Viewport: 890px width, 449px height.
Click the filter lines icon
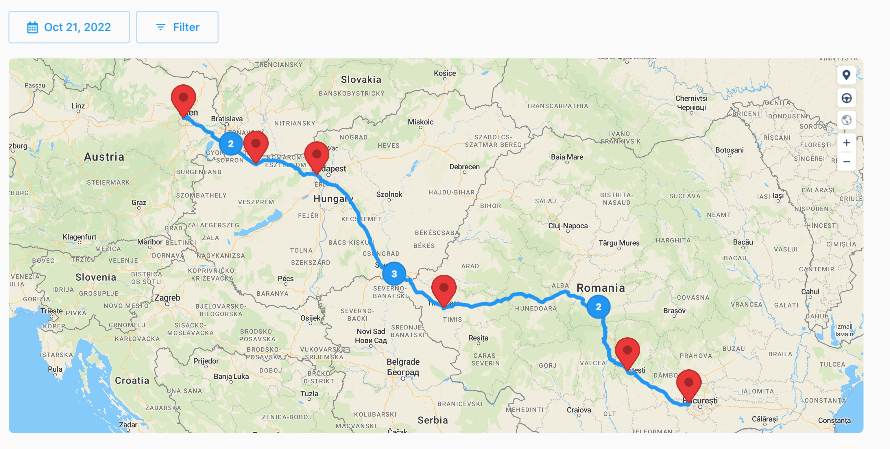(161, 27)
